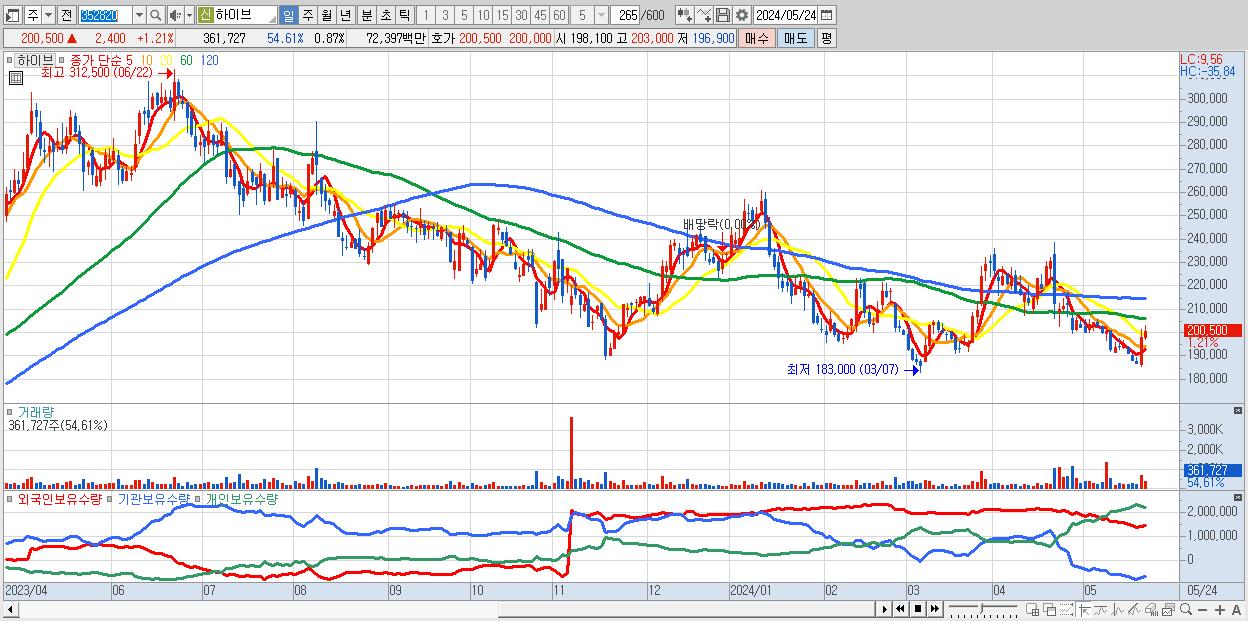Click the eraser with bars icon in bottom toolbar
This screenshot has width=1248, height=621.
[1152, 609]
